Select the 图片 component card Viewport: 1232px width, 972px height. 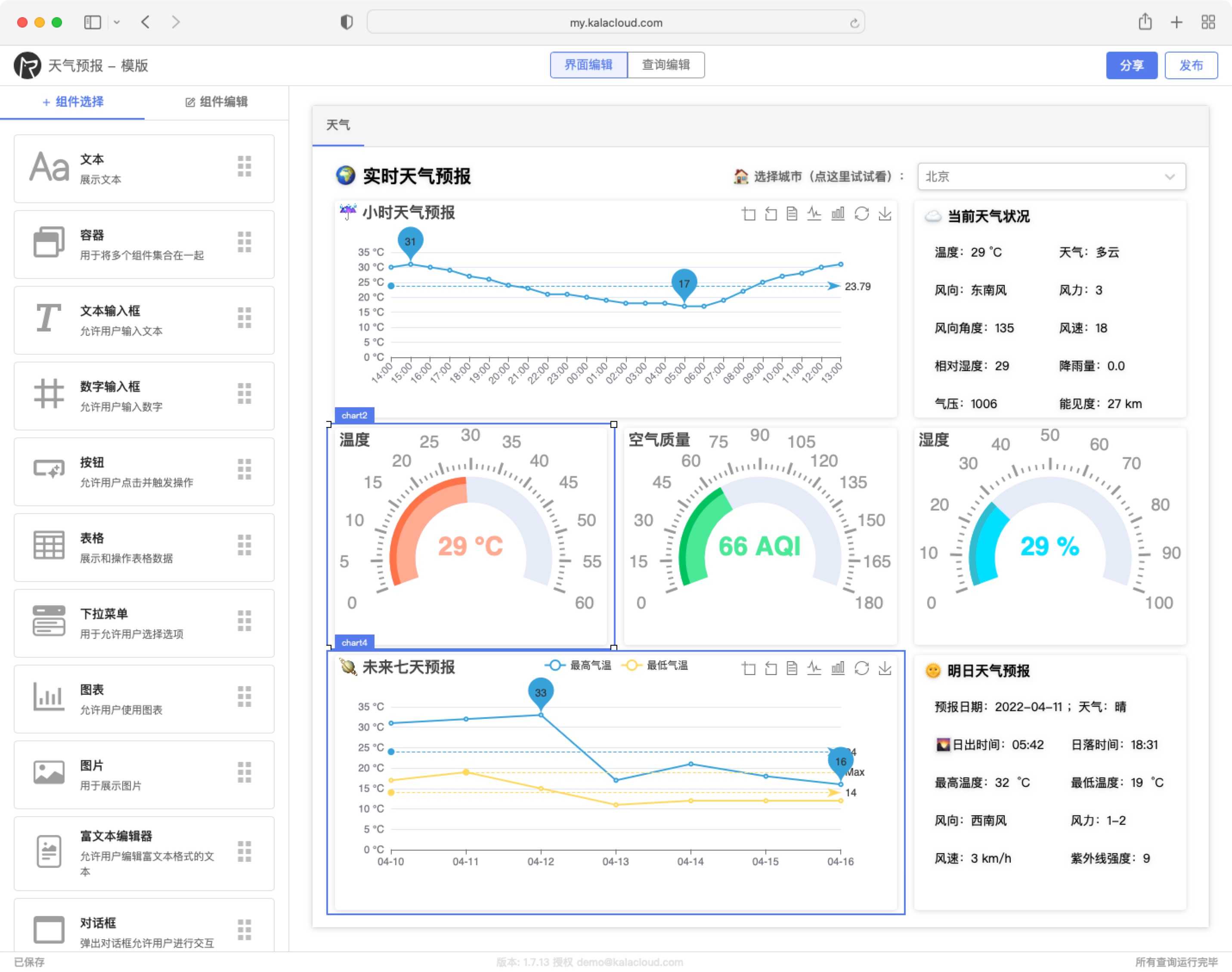click(x=144, y=774)
